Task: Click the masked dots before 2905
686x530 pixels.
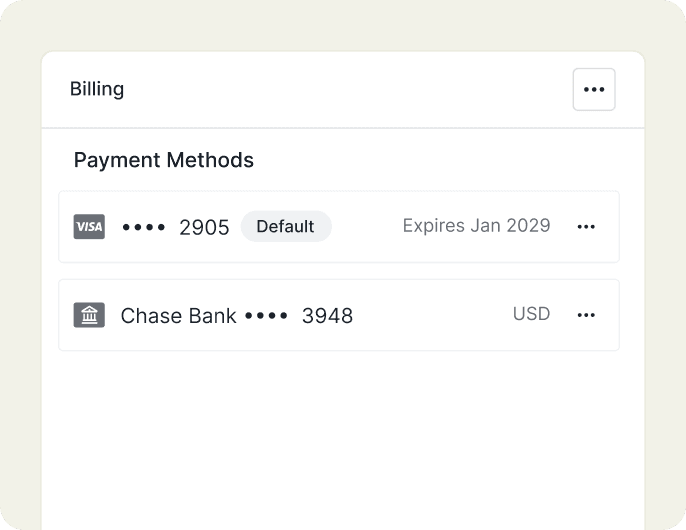Action: [x=146, y=227]
